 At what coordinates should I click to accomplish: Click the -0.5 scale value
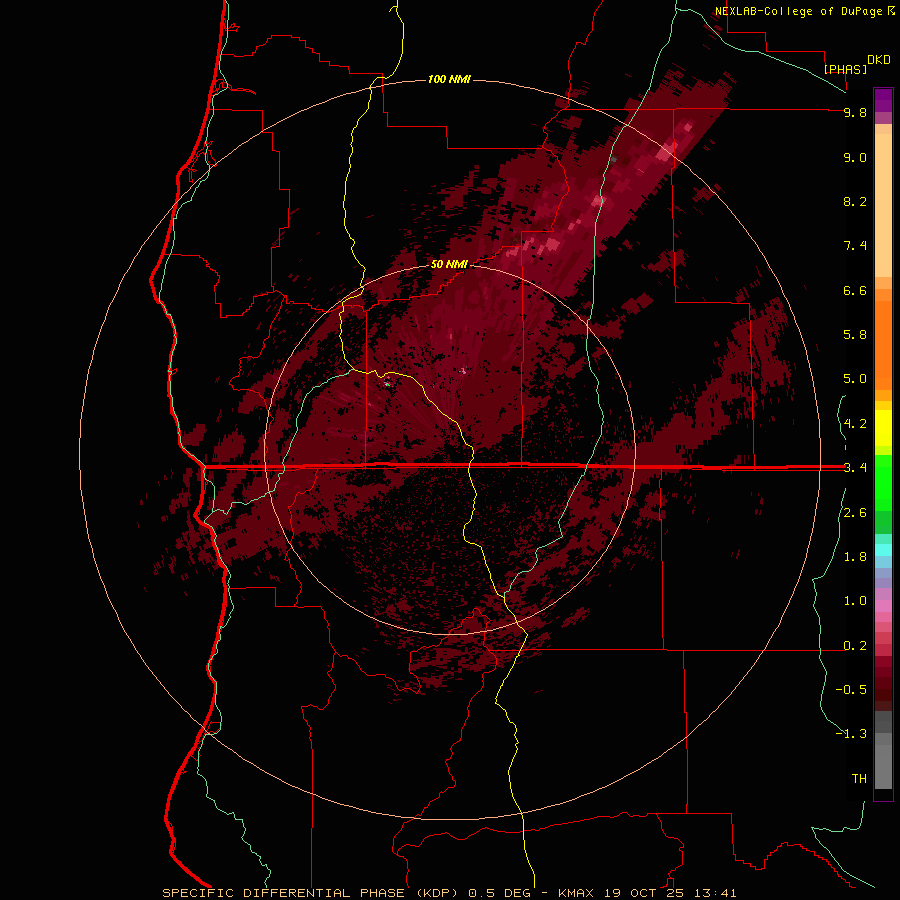pos(851,690)
